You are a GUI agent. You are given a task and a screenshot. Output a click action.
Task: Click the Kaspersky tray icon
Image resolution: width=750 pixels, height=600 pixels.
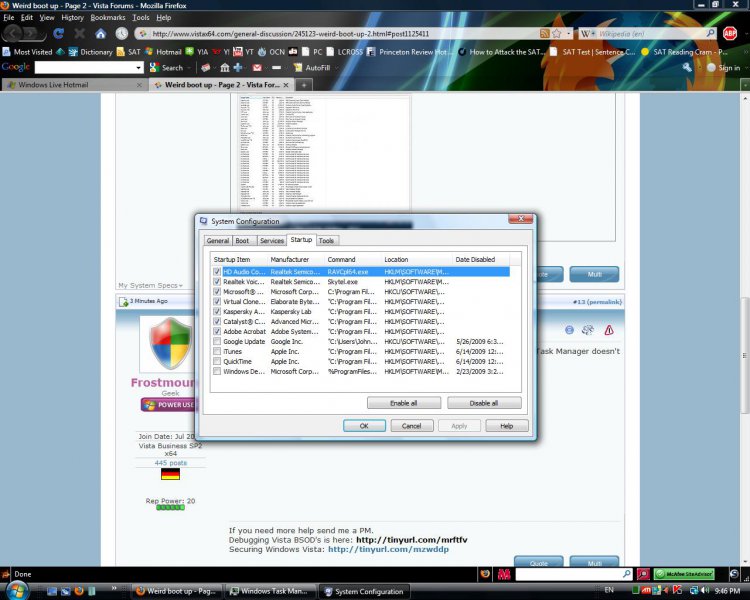click(x=676, y=590)
